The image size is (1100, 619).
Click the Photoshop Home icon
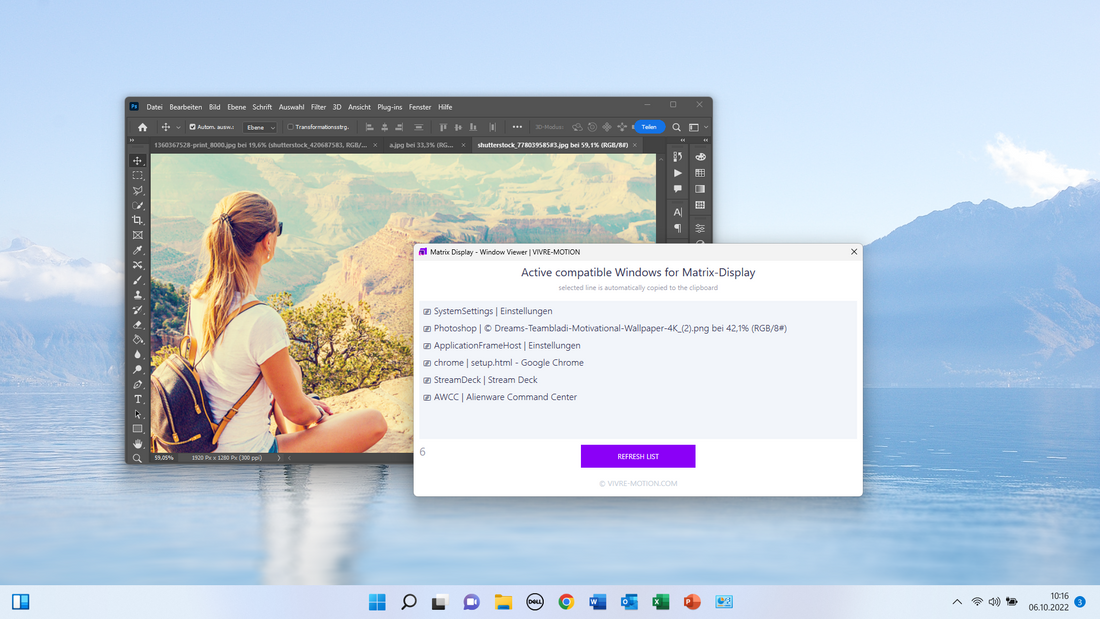(142, 127)
